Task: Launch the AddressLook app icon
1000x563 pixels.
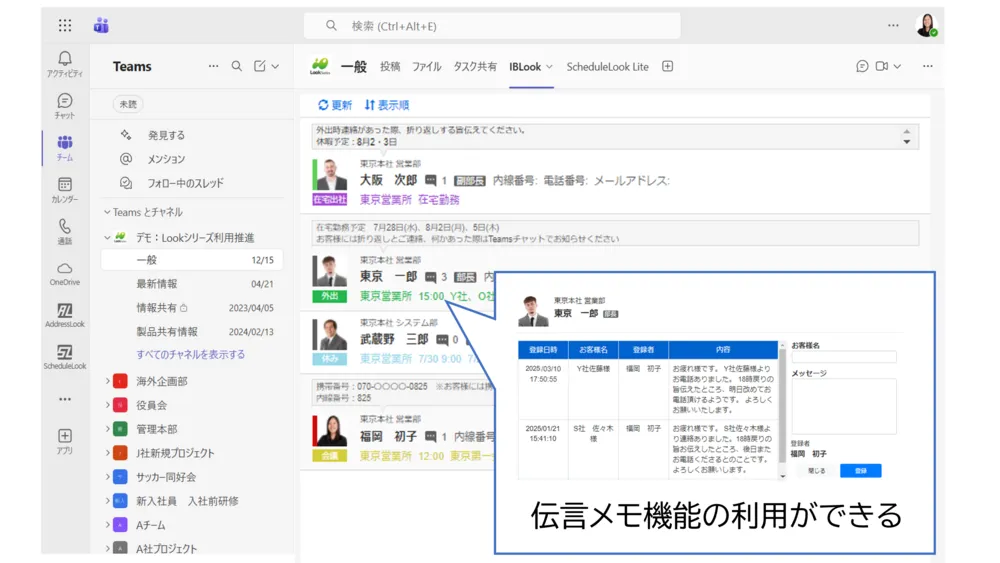Action: [x=64, y=316]
